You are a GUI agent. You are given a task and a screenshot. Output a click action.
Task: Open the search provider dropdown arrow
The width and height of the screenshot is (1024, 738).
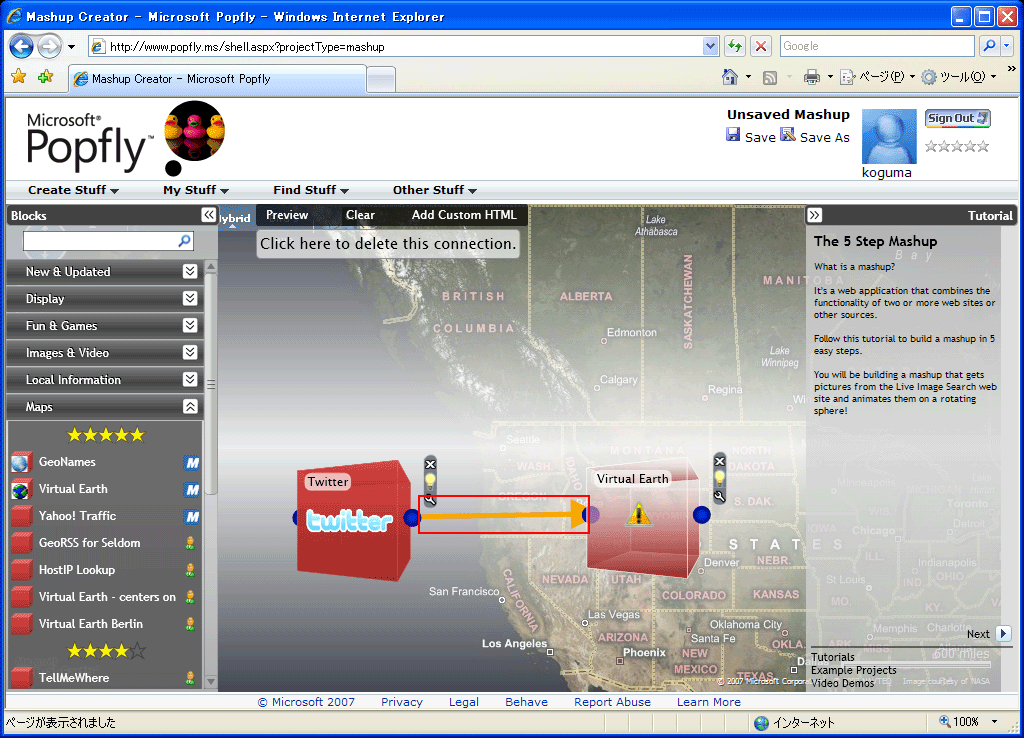(x=1007, y=46)
